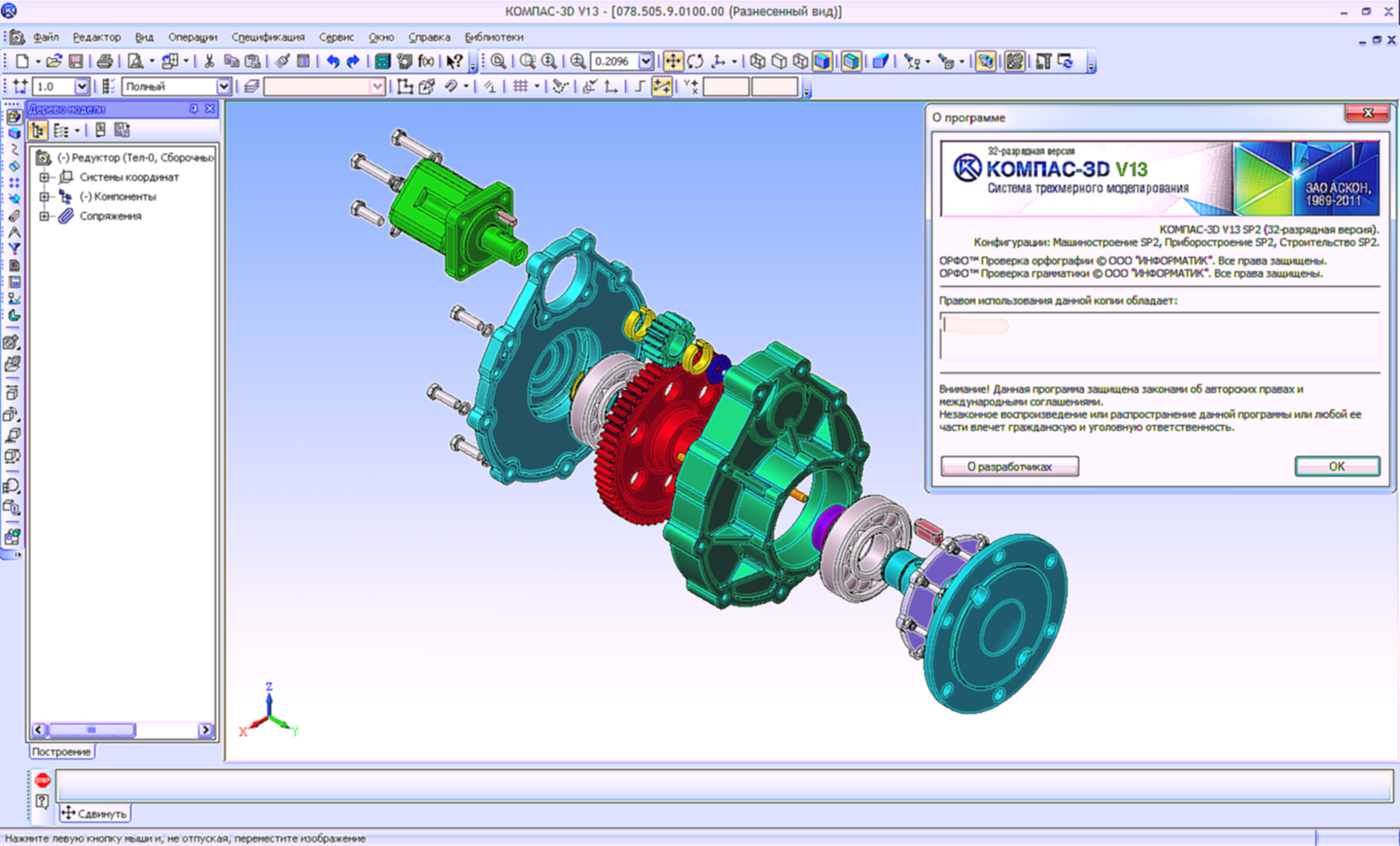Switch to hidden lines removed display mode
Image resolution: width=1400 pixels, height=846 pixels.
[x=779, y=61]
